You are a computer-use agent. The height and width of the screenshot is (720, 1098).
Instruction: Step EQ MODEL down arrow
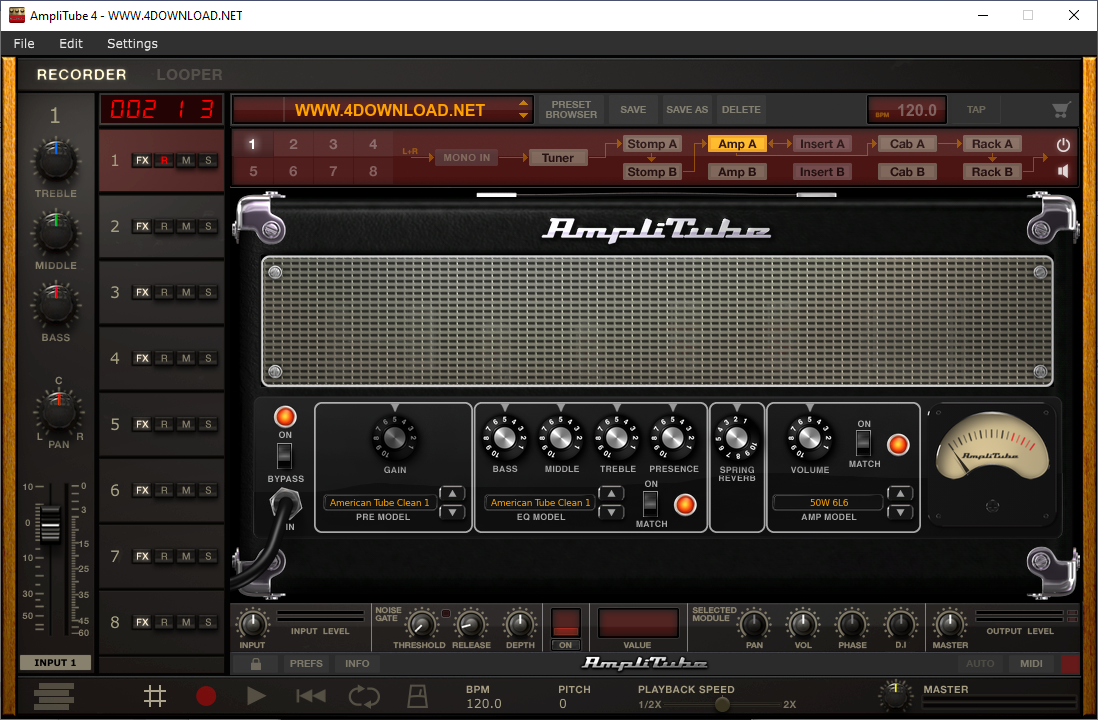tap(611, 512)
